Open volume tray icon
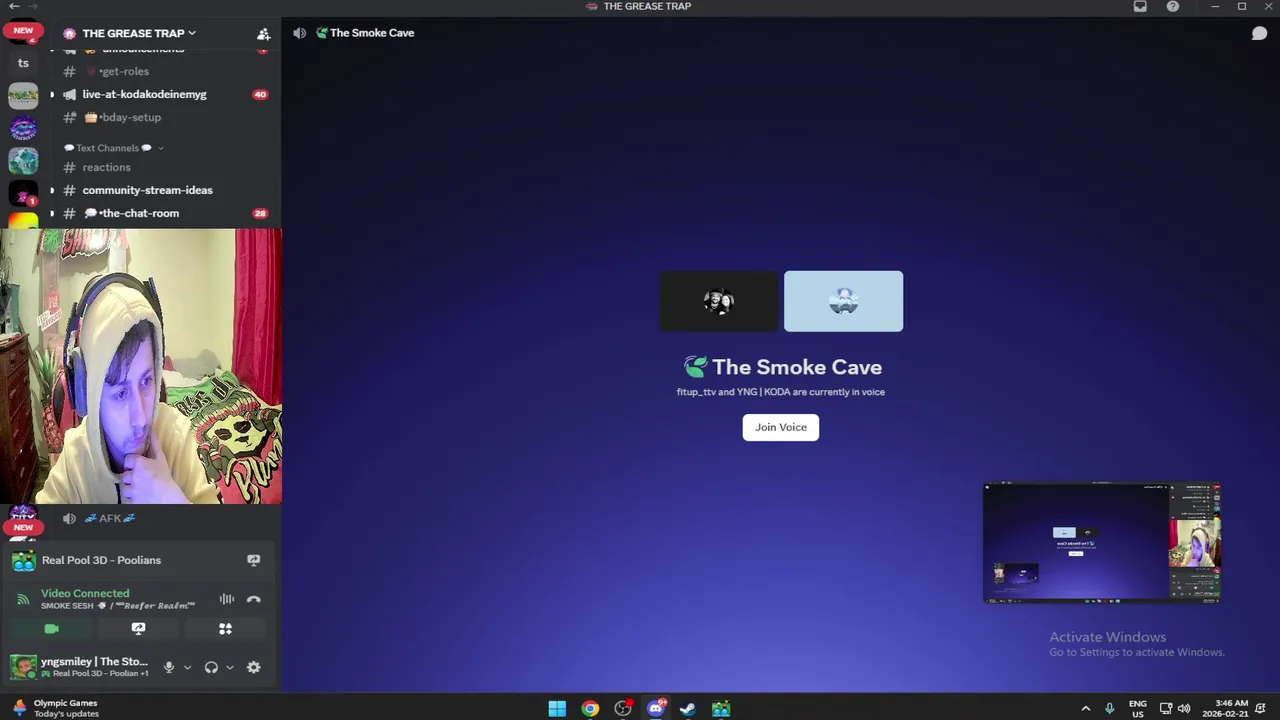This screenshot has height=720, width=1280. click(1184, 708)
